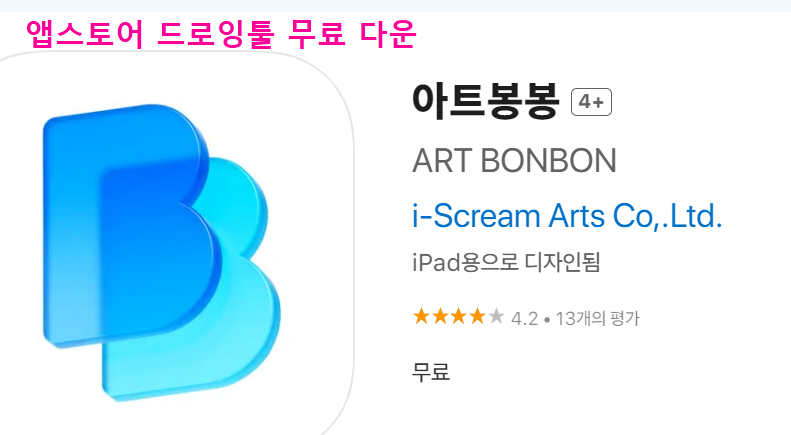Image resolution: width=791 pixels, height=435 pixels.
Task: Click the iPad용으로 디자인됨 label
Action: (x=506, y=262)
